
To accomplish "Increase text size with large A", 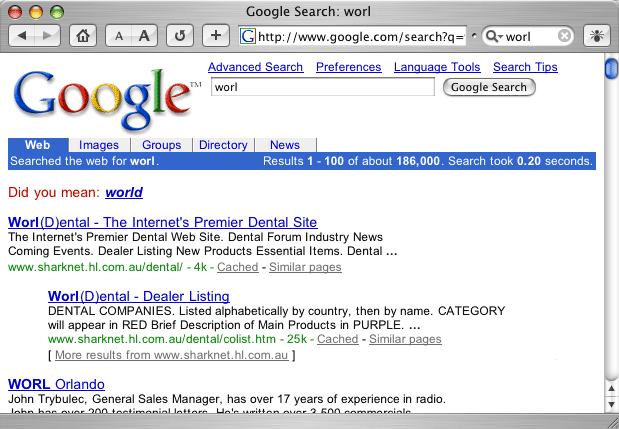I will coord(144,36).
